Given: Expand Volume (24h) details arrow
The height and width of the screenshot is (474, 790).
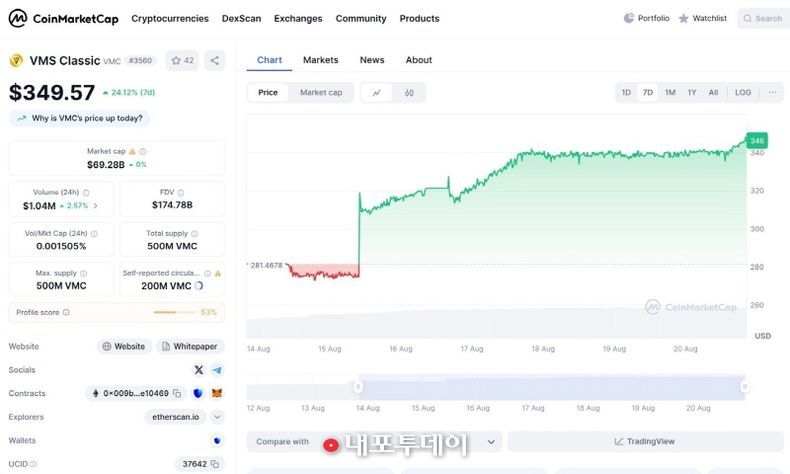Looking at the screenshot, I should 96,206.
